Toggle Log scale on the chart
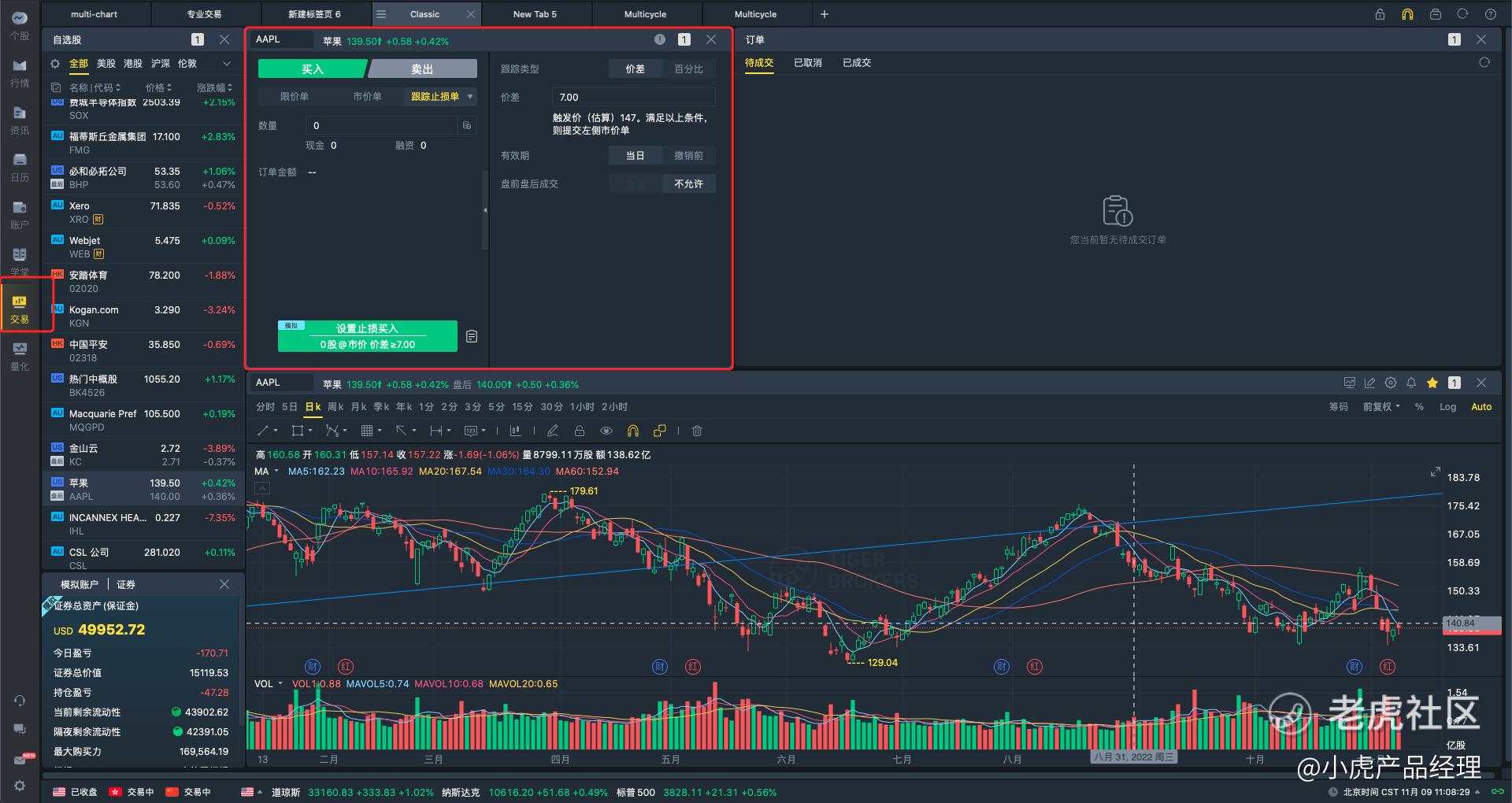 tap(1447, 407)
